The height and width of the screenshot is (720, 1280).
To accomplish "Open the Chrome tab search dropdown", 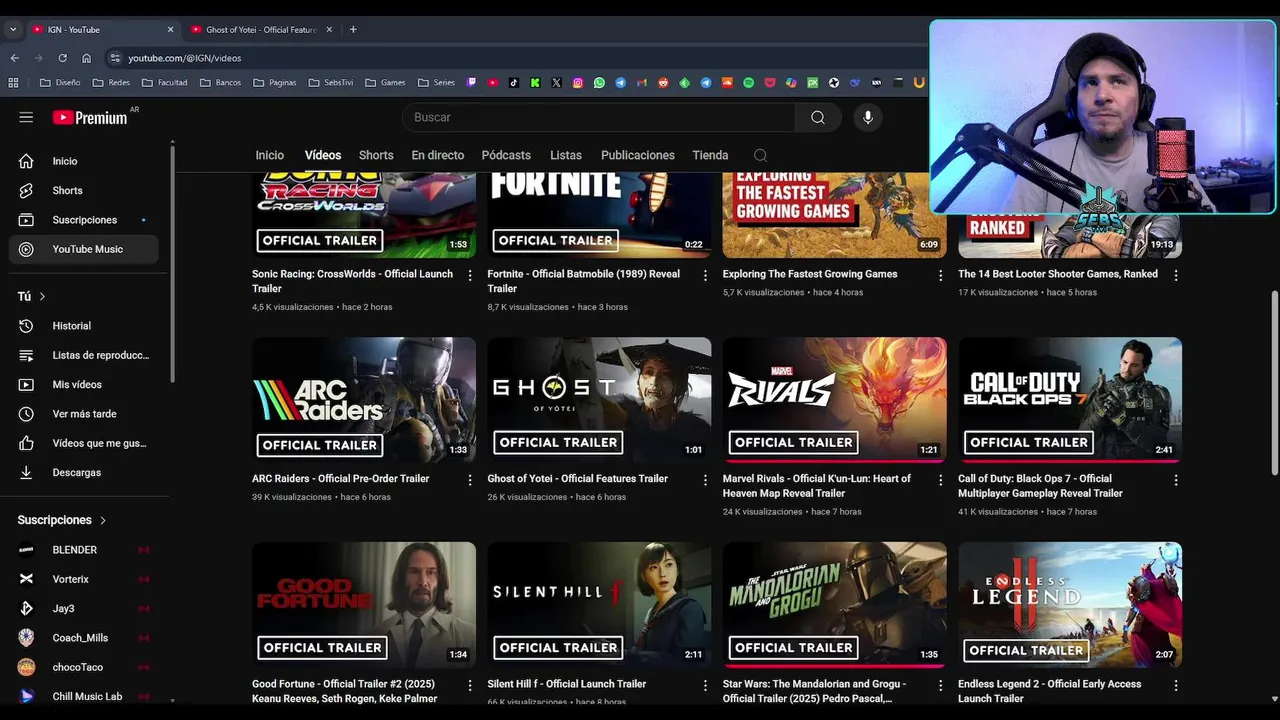I will [13, 30].
